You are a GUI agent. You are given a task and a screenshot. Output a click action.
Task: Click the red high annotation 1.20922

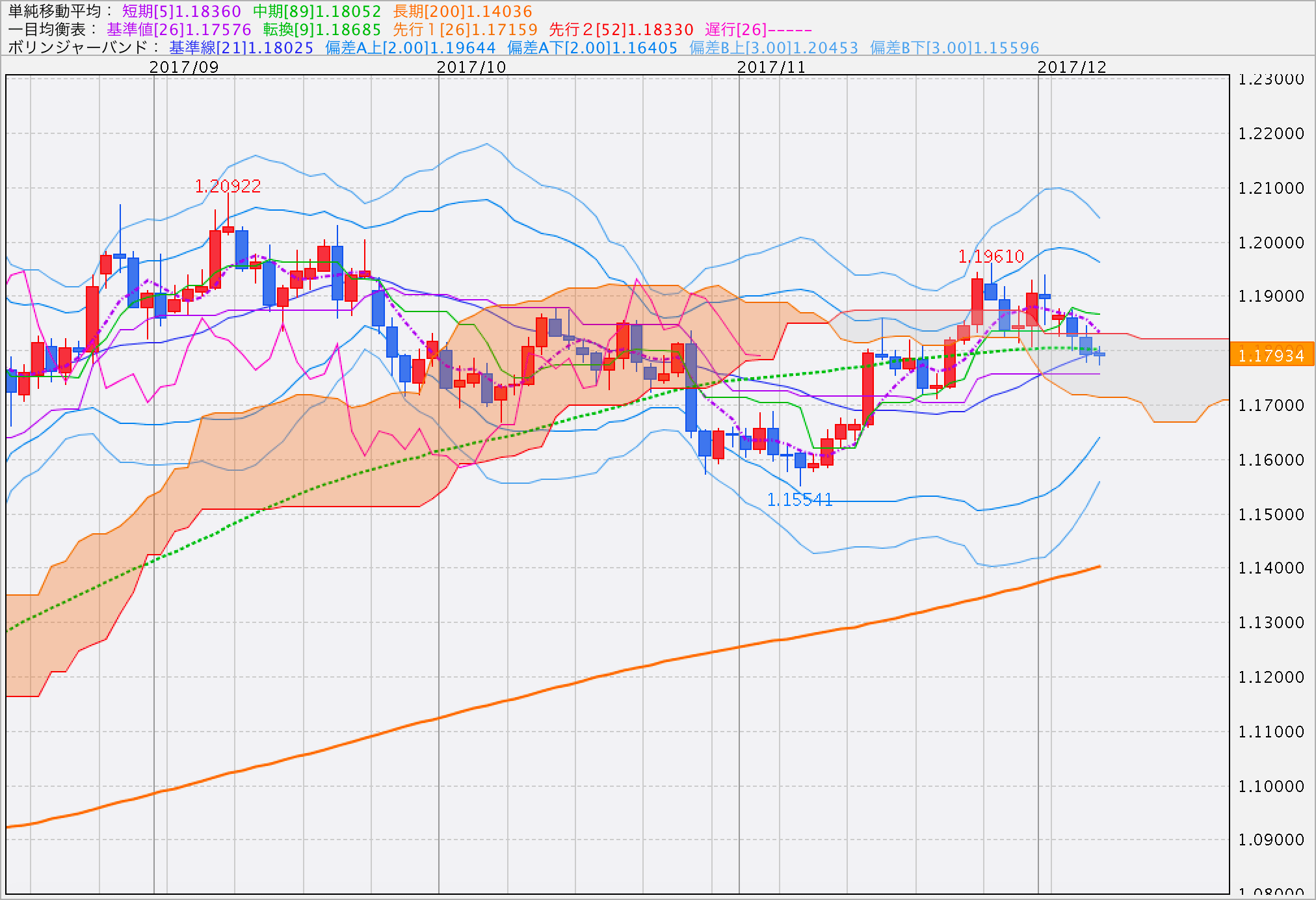[x=228, y=186]
